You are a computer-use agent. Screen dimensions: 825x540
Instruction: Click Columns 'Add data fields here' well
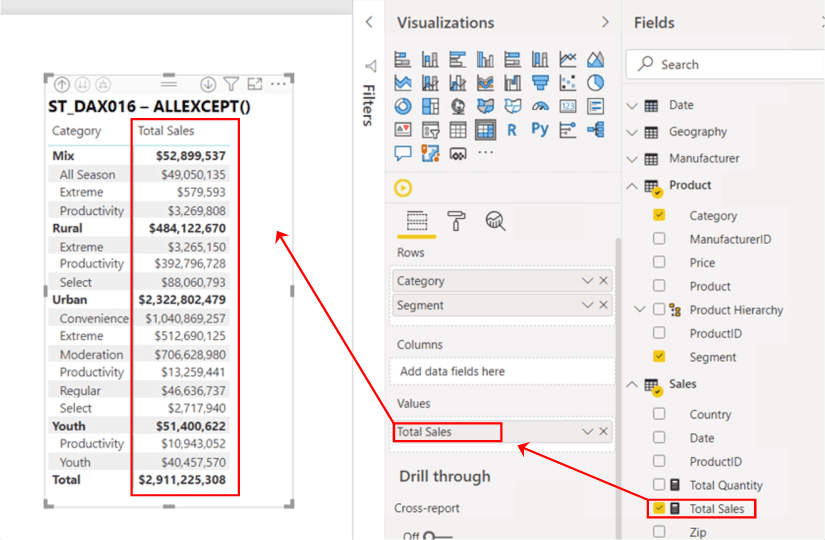[502, 372]
